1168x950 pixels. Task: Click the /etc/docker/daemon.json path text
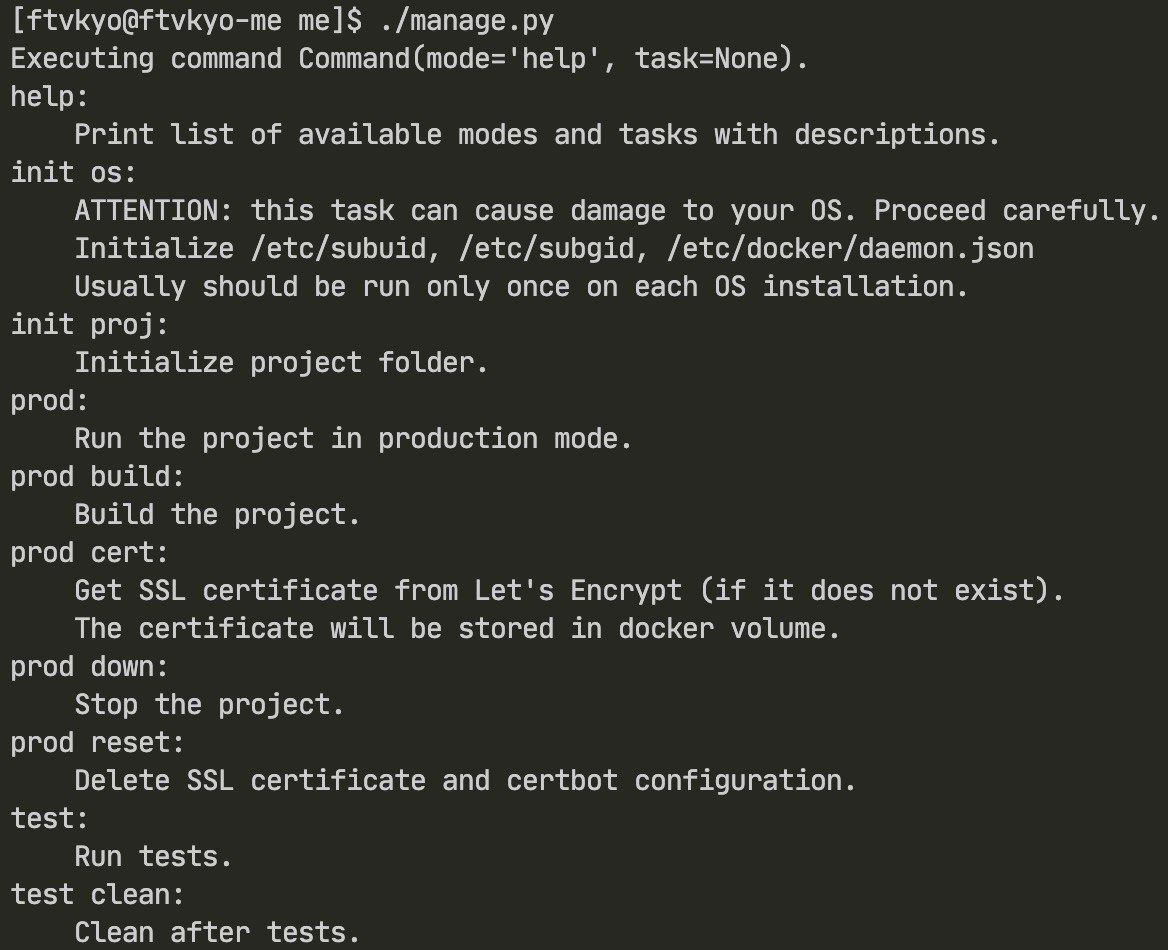click(850, 249)
